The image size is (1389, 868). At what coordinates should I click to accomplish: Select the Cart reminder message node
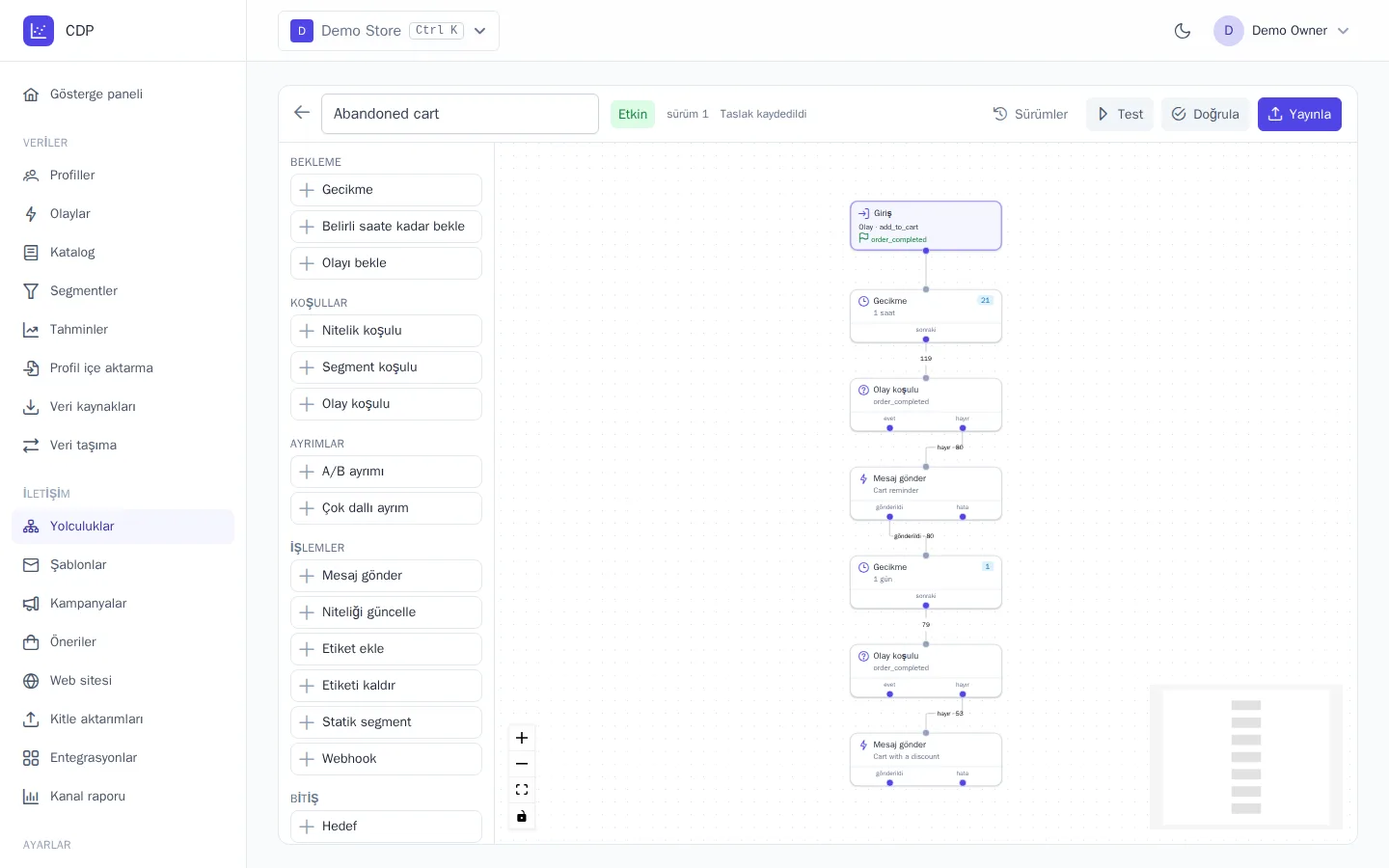[926, 493]
